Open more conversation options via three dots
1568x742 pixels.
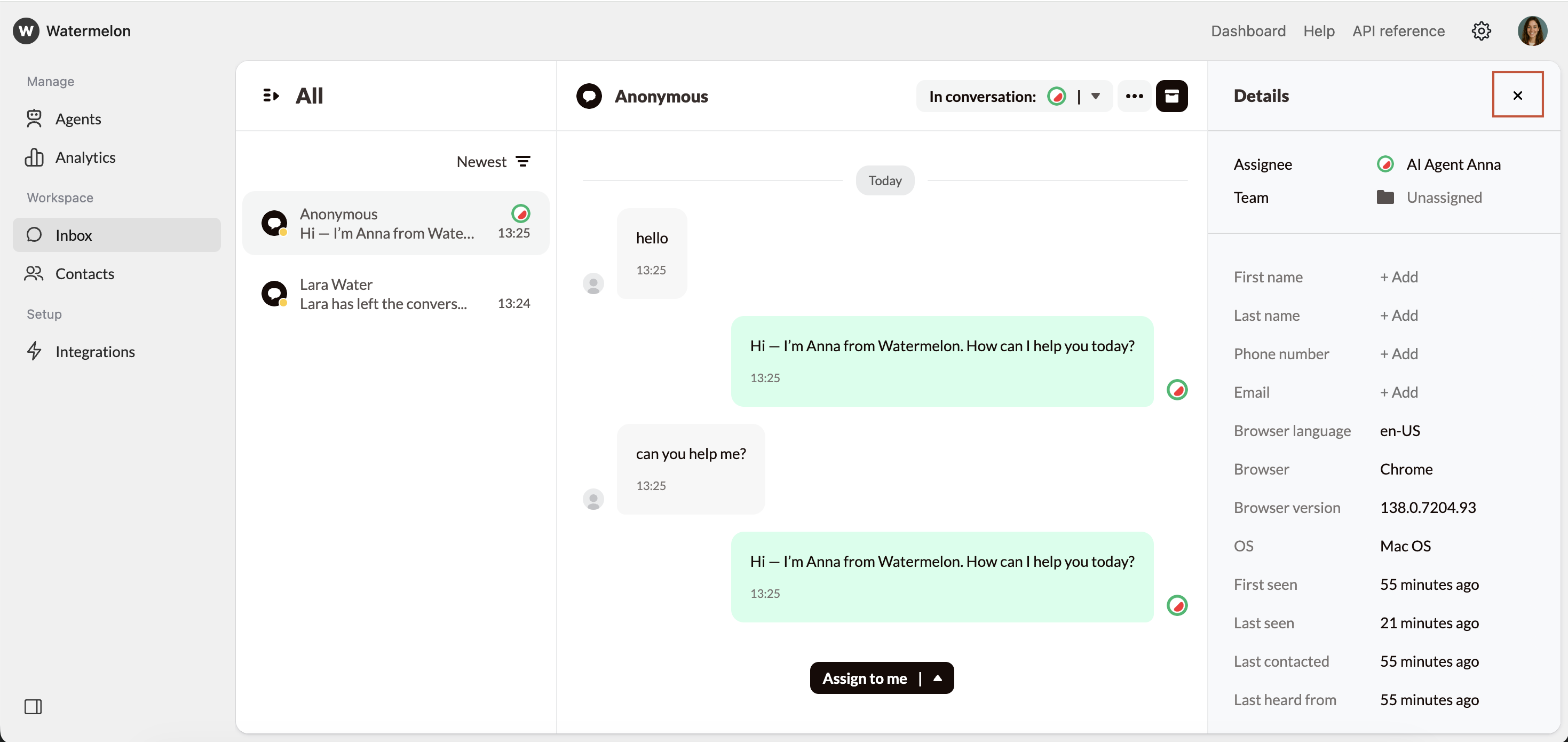click(1134, 96)
